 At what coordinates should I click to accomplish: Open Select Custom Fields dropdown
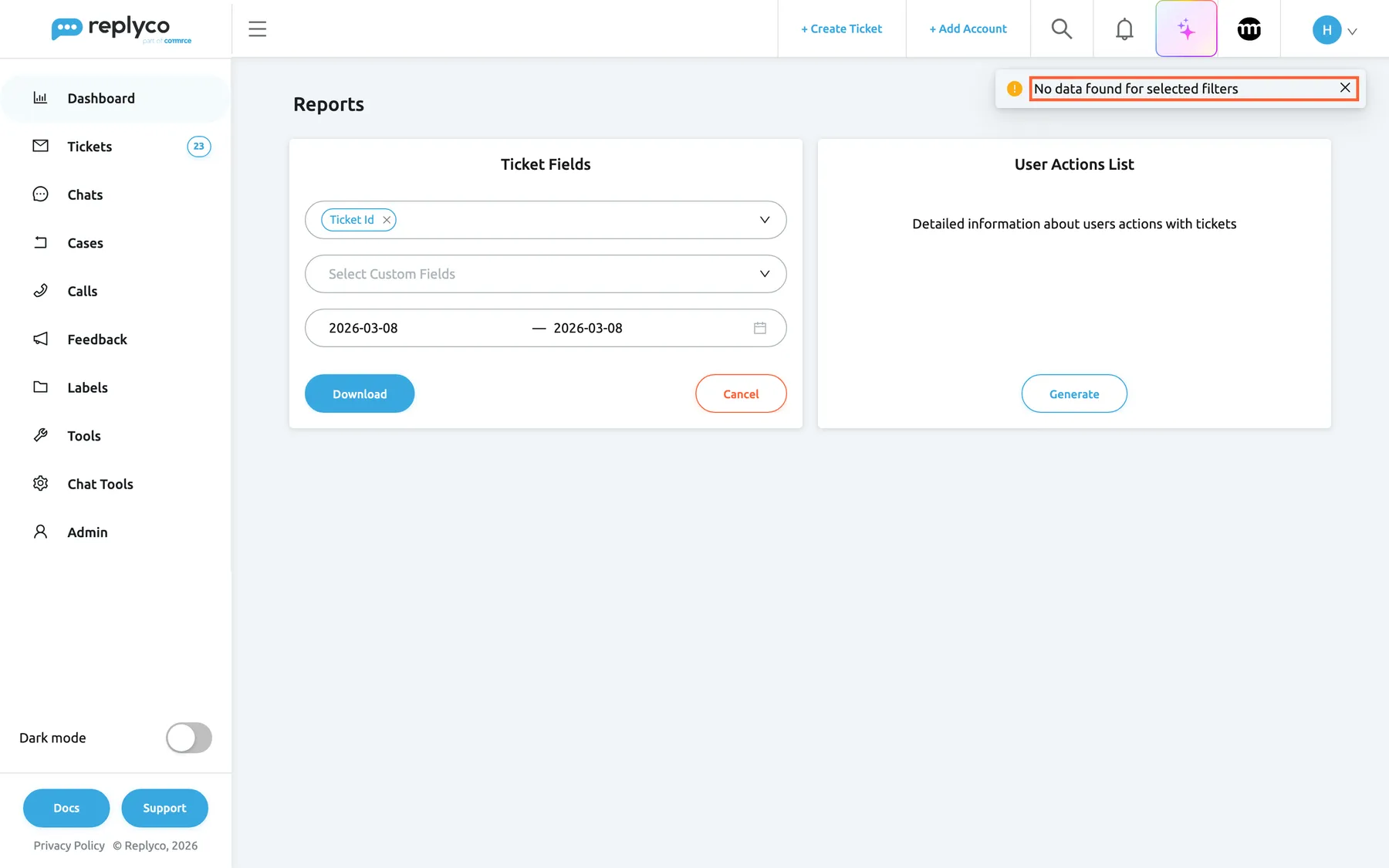pyautogui.click(x=546, y=274)
